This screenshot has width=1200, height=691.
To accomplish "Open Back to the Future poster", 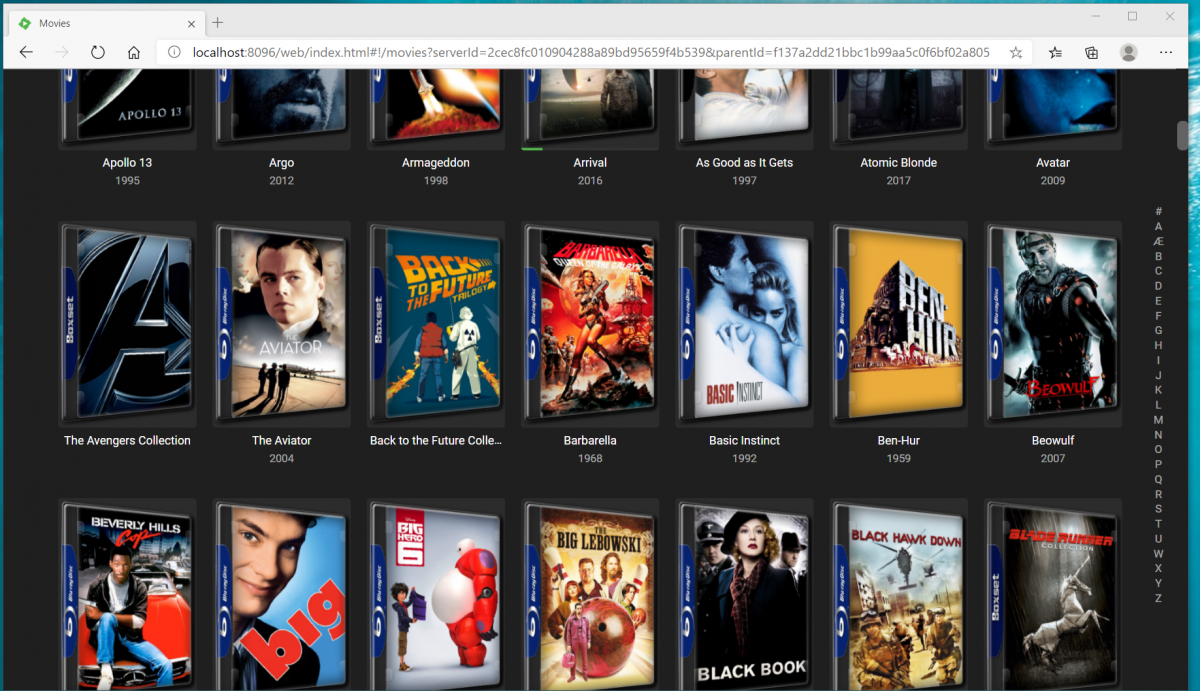I will coord(436,324).
